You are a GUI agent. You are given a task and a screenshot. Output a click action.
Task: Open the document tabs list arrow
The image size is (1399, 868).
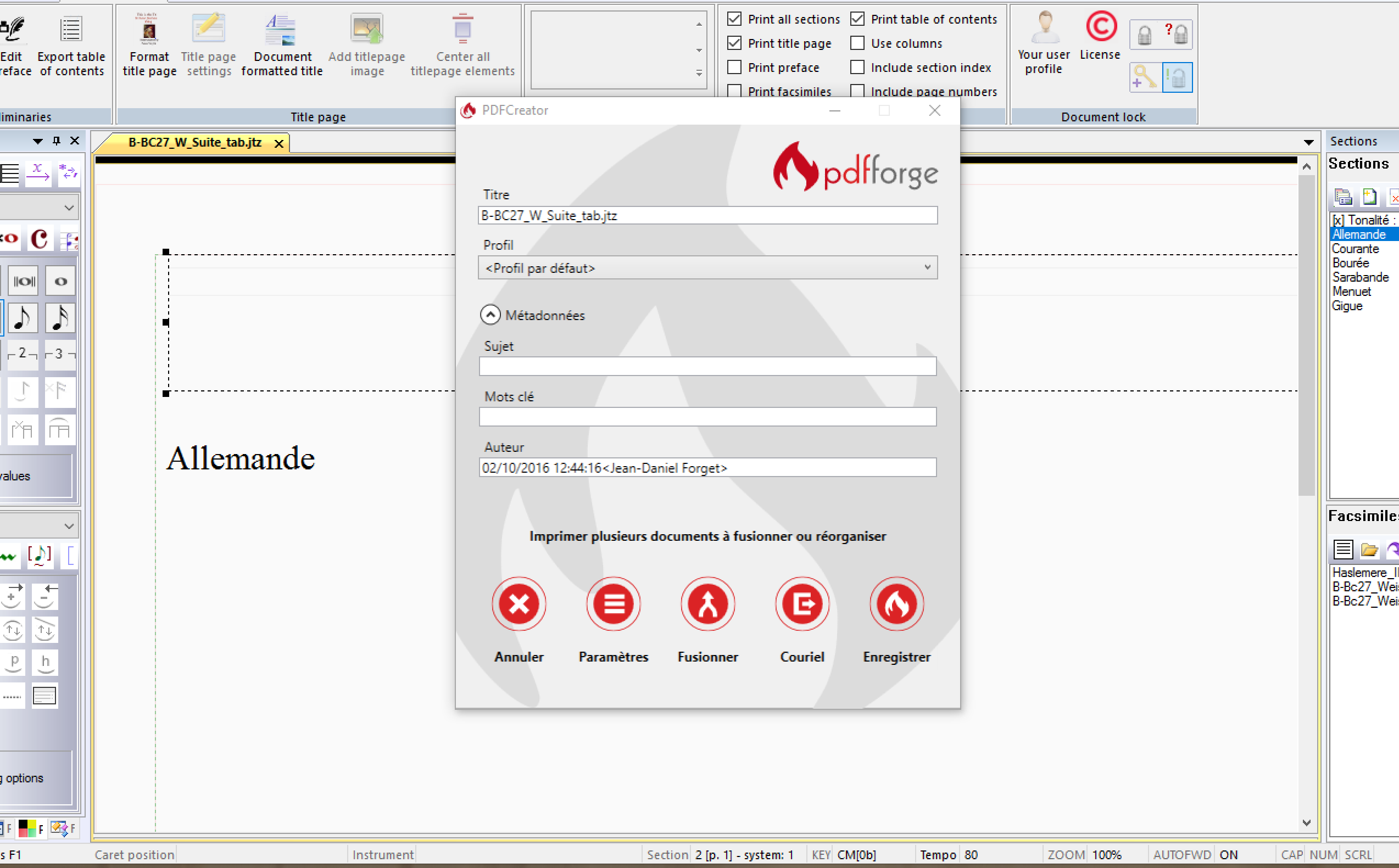pyautogui.click(x=1308, y=142)
